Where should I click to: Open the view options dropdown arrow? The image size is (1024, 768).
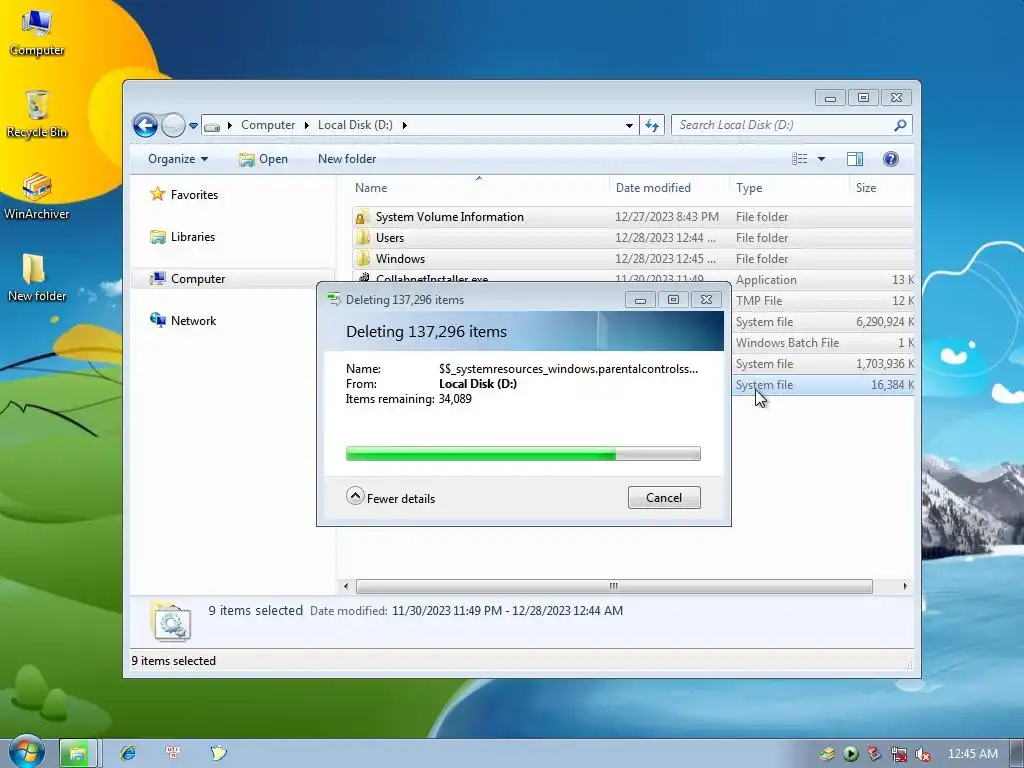pyautogui.click(x=822, y=159)
